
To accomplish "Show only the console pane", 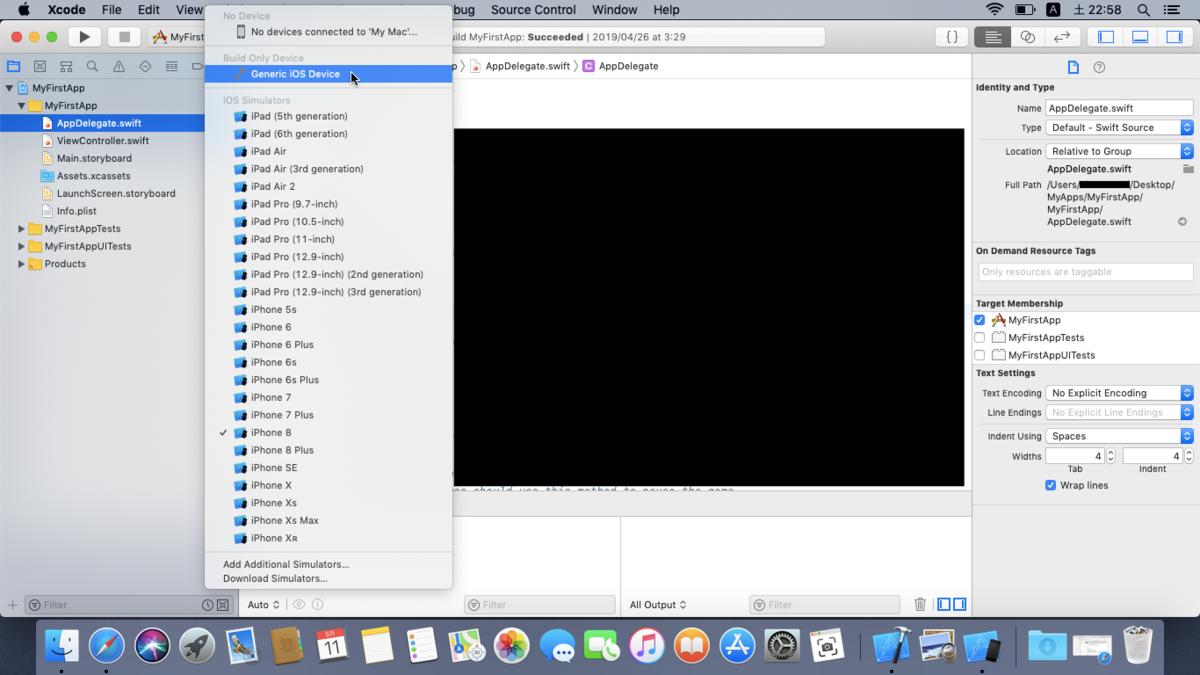I will [x=960, y=604].
